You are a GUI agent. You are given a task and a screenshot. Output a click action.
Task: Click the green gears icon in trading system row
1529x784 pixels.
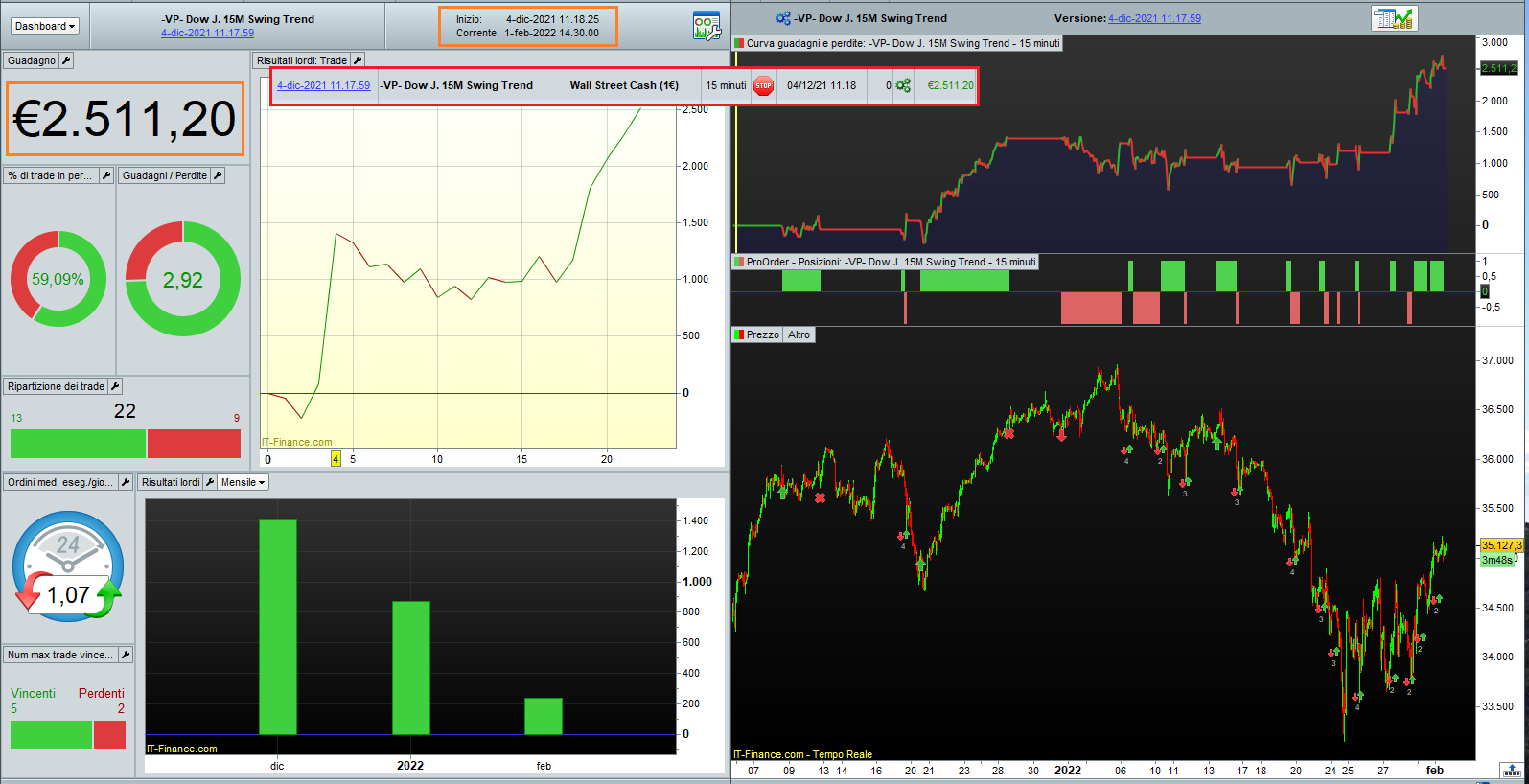[903, 85]
